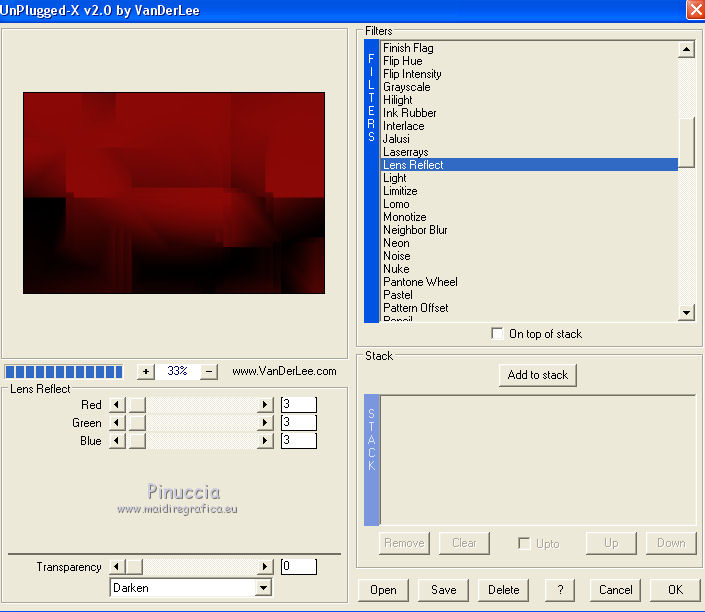This screenshot has height=612, width=705.
Task: Select the Laserrays filter
Action: pyautogui.click(x=529, y=152)
